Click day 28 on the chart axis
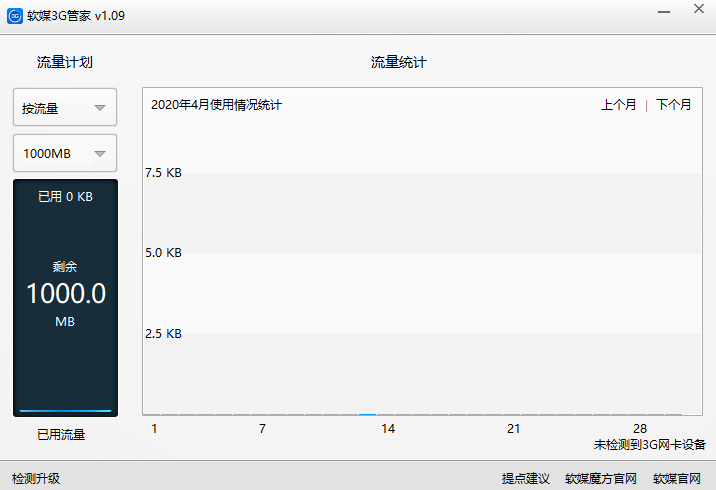The image size is (716, 490). 640,428
